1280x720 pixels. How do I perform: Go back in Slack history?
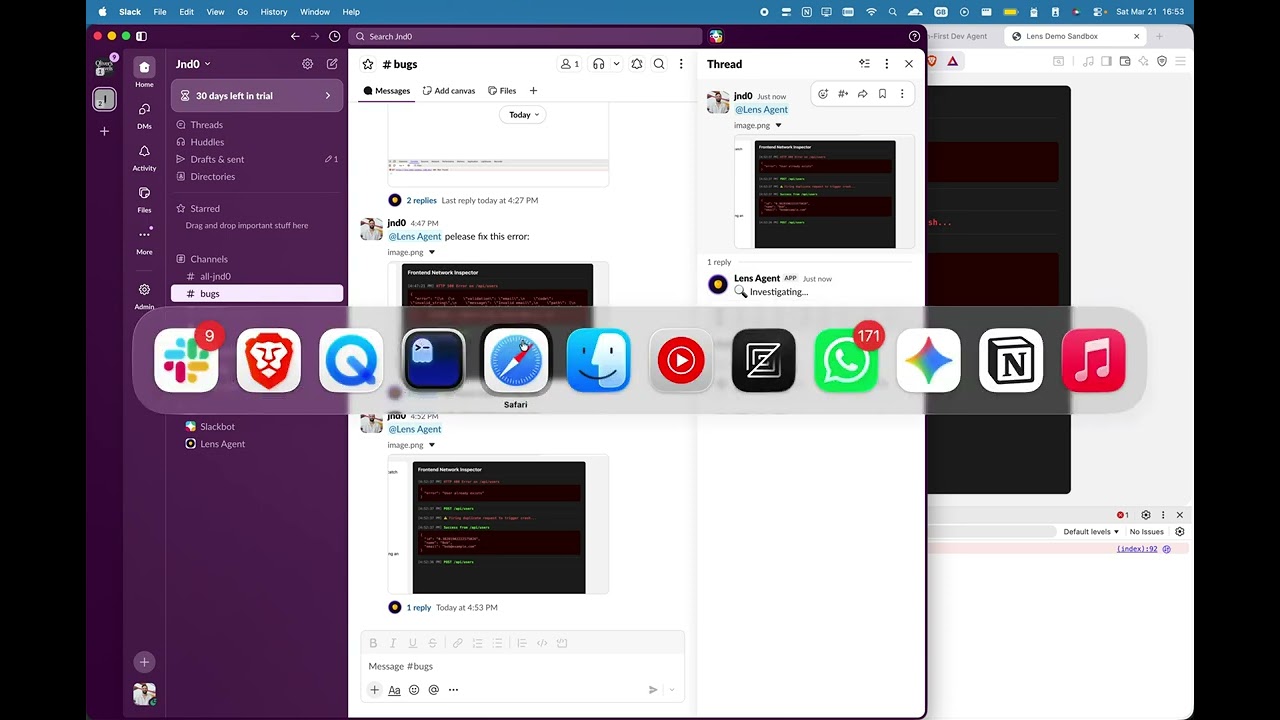pyautogui.click(x=295, y=37)
